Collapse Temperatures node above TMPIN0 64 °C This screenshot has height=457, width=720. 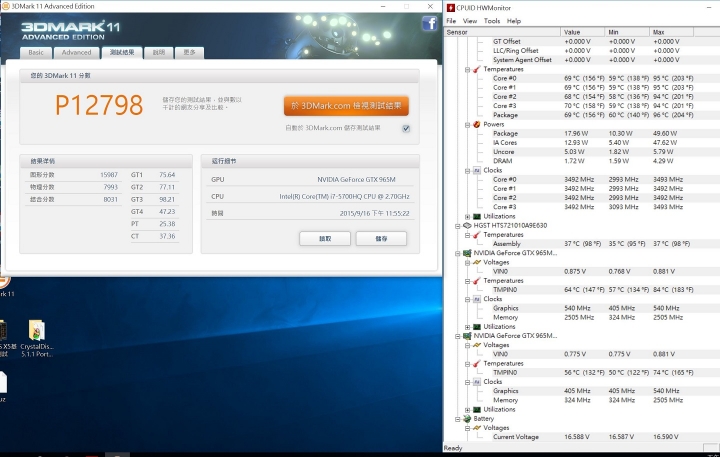pos(467,281)
